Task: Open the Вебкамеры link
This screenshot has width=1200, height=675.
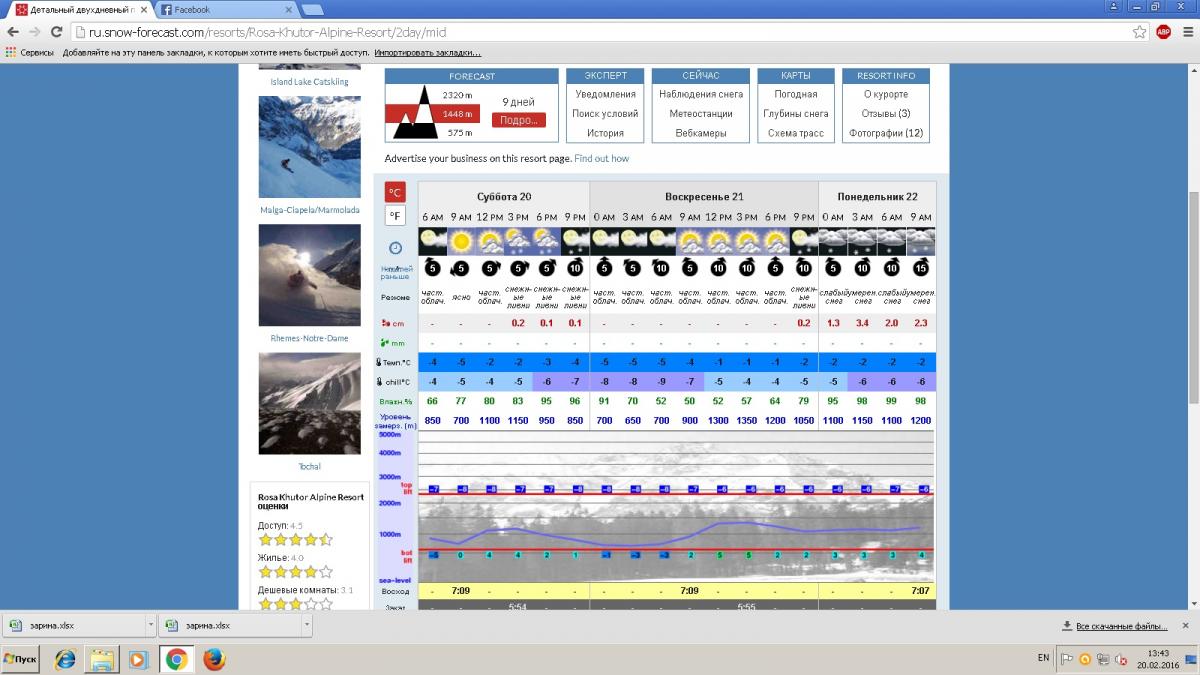Action: [x=701, y=133]
